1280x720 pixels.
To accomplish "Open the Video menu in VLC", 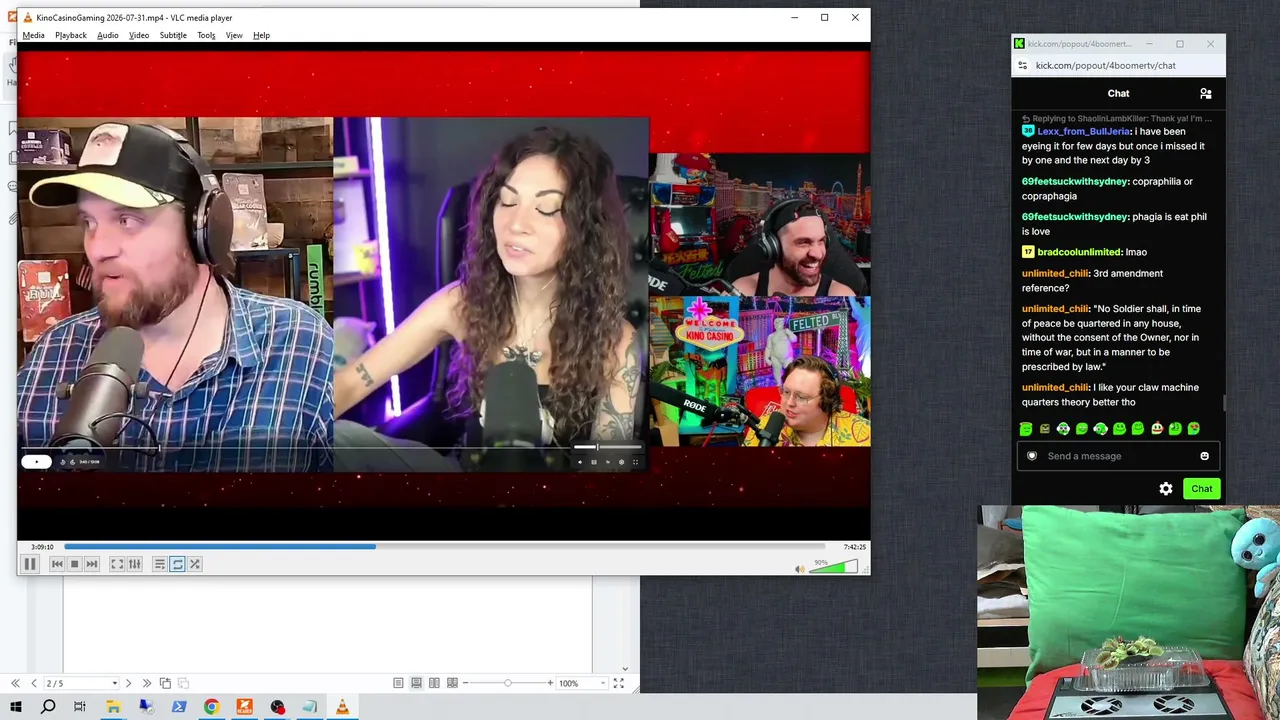I will (x=139, y=35).
